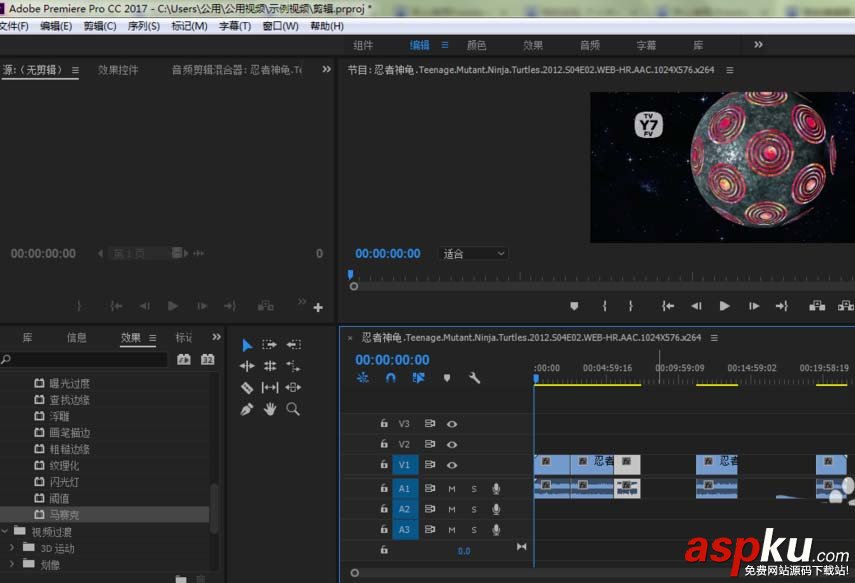
Task: Select the Razor tool
Action: pos(247,387)
